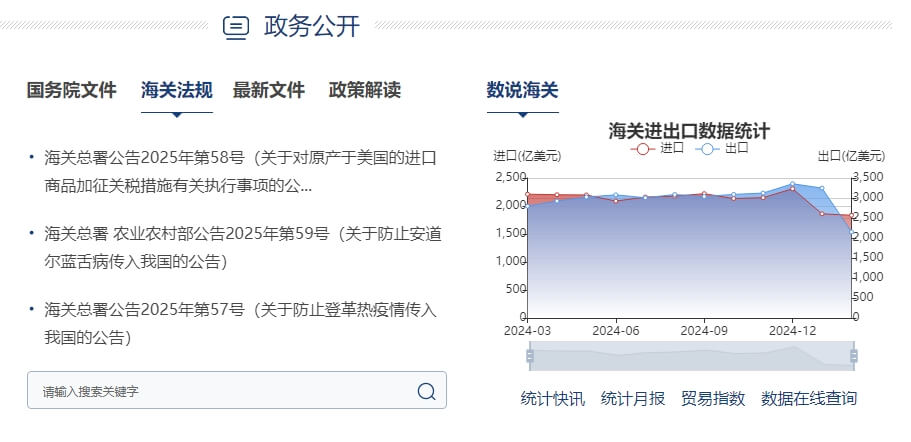Screen dimensions: 911x442
Task: Click the search magnifier icon
Action: 426,391
